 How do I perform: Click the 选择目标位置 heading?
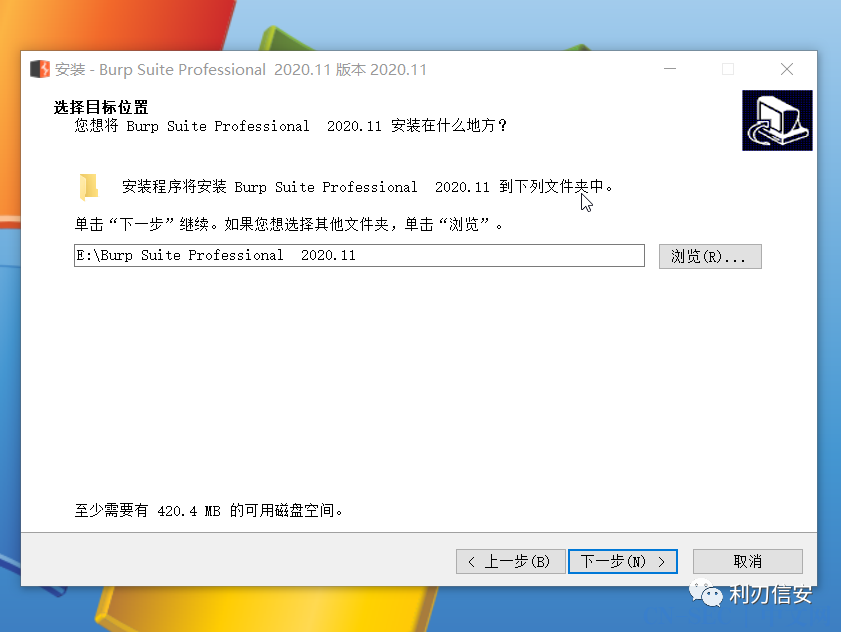(x=101, y=107)
